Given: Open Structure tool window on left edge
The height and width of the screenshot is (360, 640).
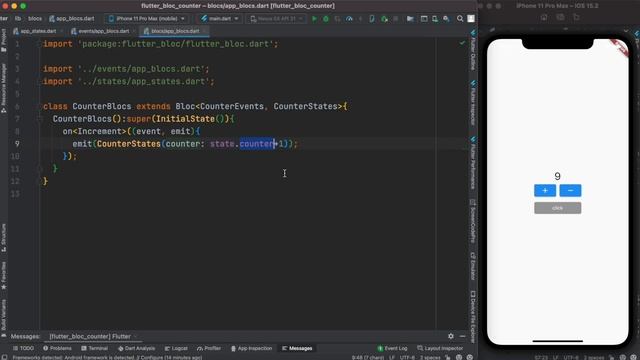Looking at the screenshot, I should click(x=4, y=237).
